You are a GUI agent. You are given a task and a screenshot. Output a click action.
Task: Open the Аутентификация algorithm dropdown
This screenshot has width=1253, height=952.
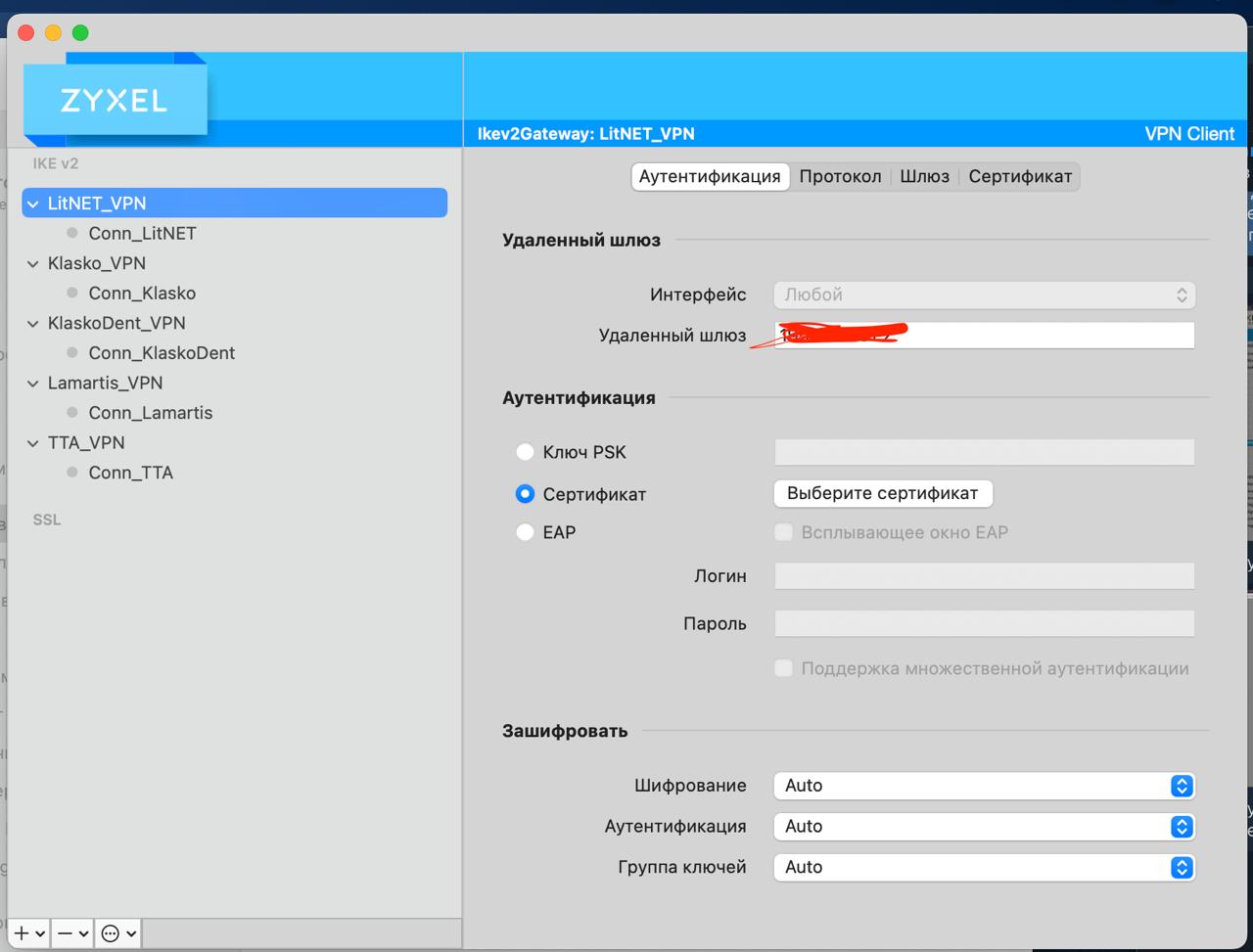(984, 826)
